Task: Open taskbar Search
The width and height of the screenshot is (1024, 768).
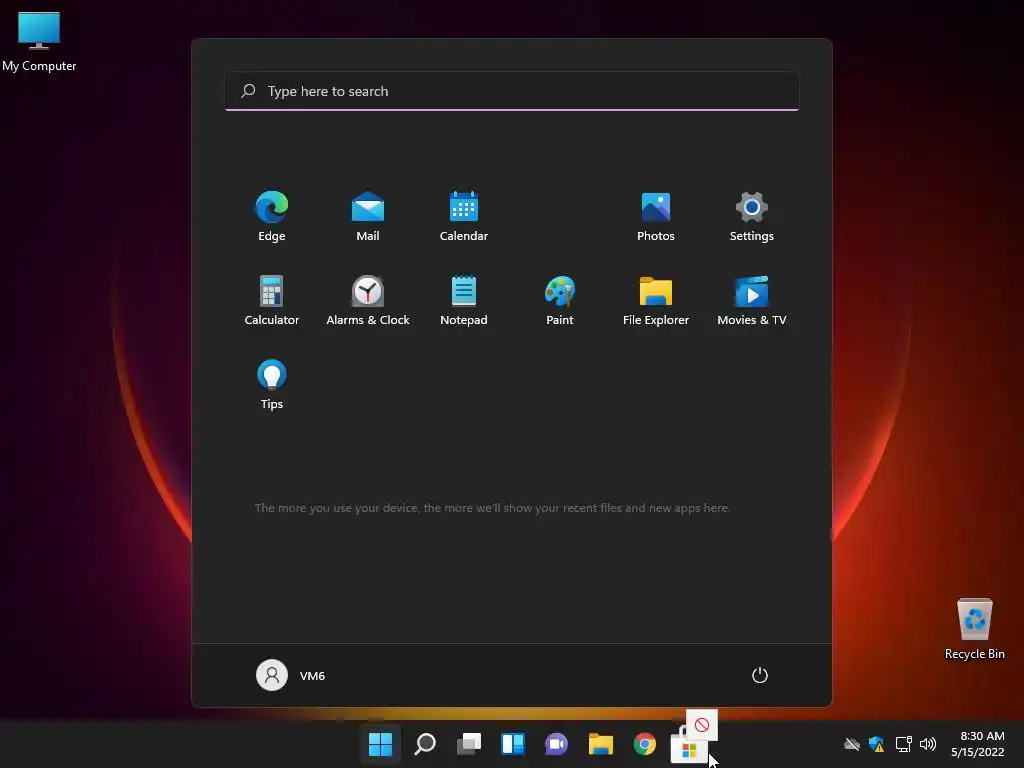Action: [x=424, y=744]
